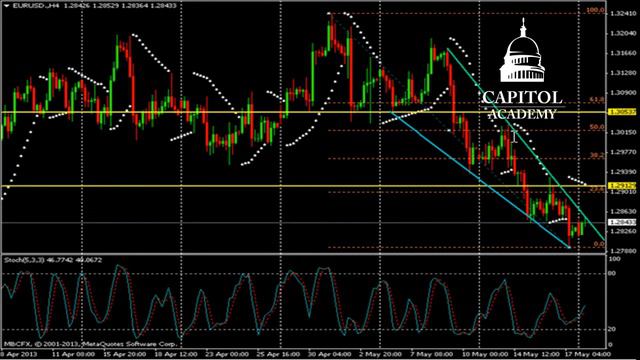Click the 1.31280 price scale label
This screenshot has height=360, width=640.
coord(623,73)
